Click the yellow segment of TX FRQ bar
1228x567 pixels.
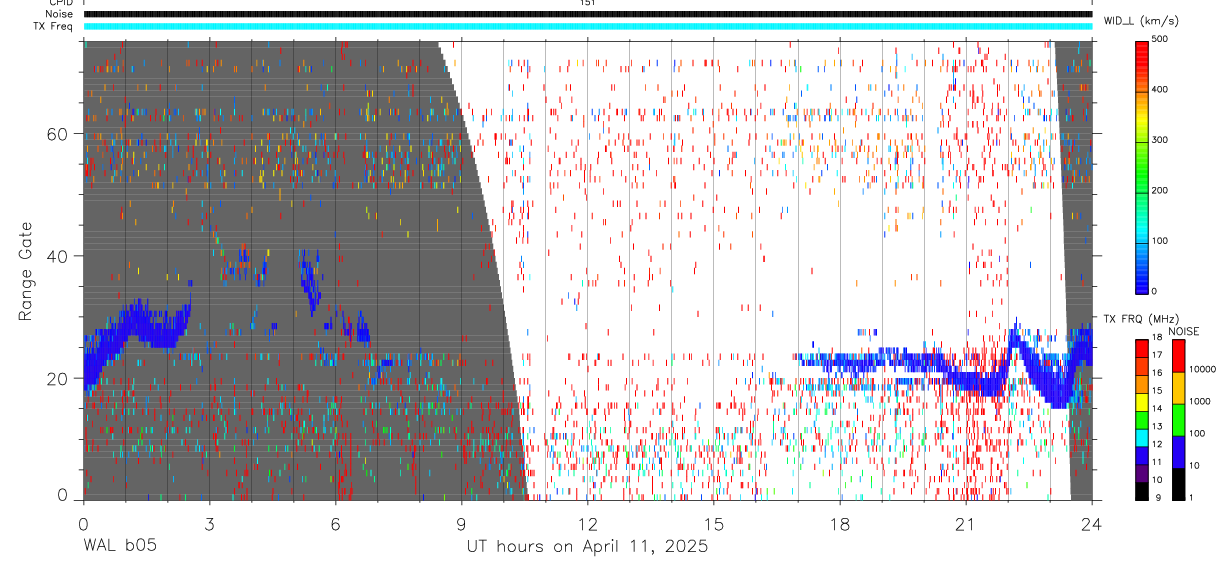click(x=1142, y=402)
